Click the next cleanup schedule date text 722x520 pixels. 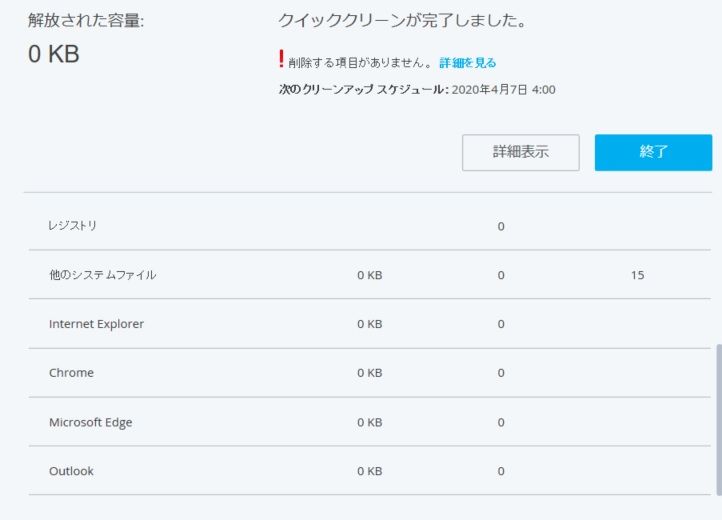504,90
